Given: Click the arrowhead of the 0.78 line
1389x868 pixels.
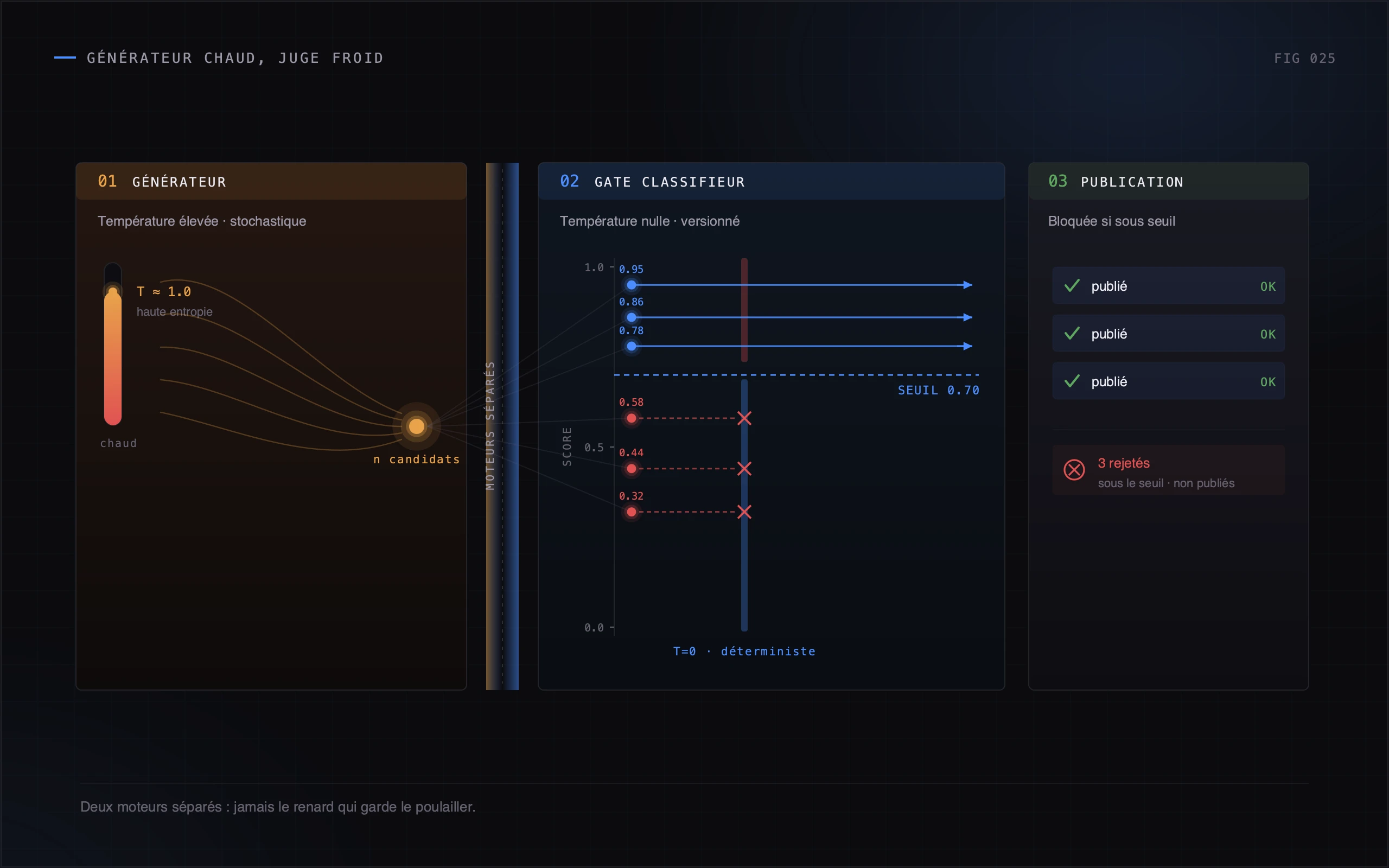Looking at the screenshot, I should click(x=968, y=346).
